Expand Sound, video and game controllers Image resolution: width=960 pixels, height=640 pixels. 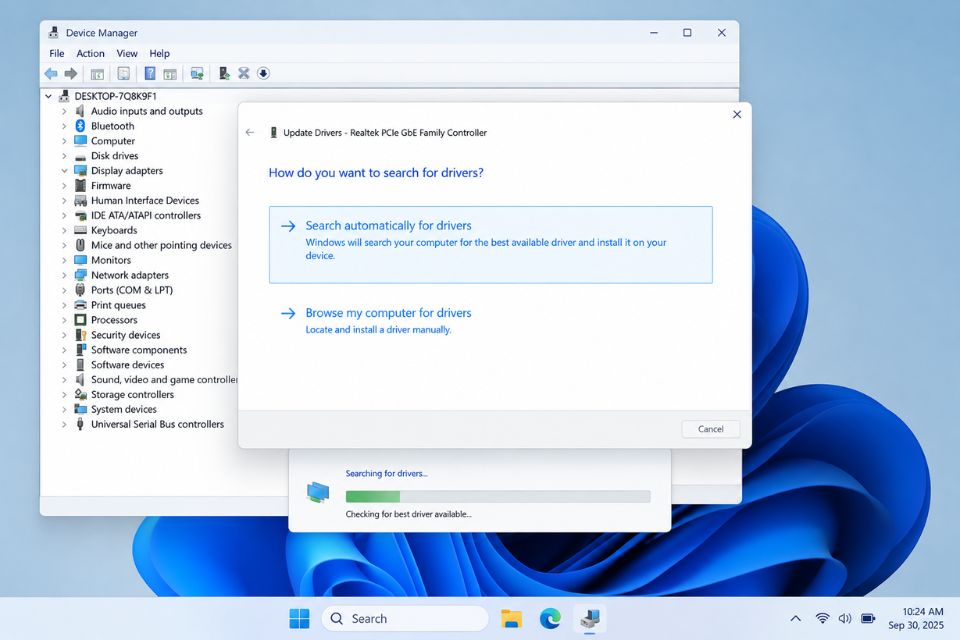[x=64, y=379]
